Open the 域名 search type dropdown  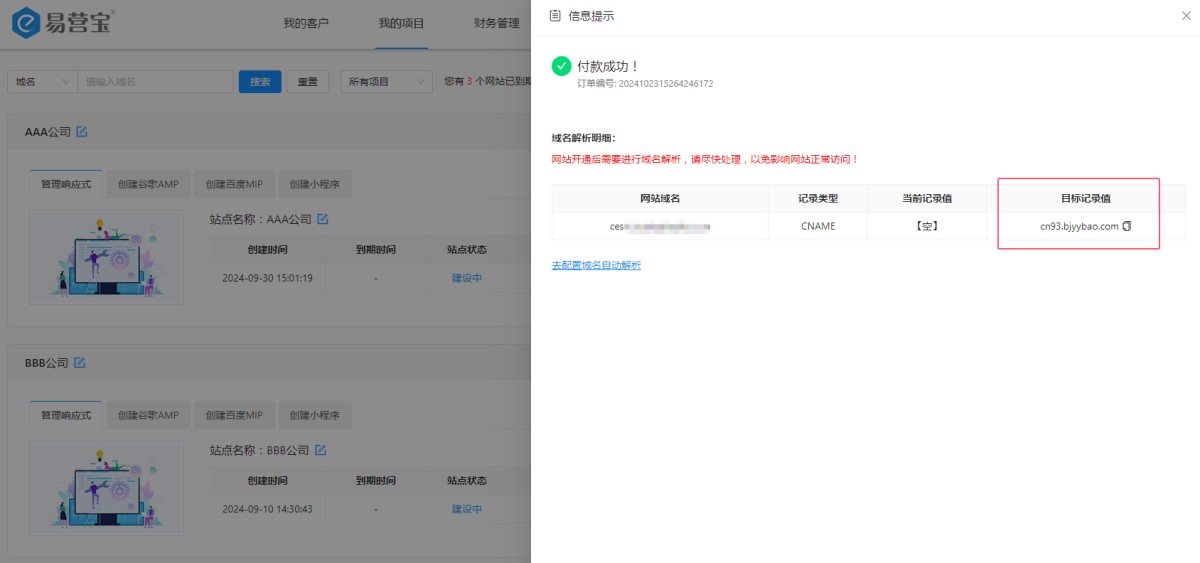[42, 82]
